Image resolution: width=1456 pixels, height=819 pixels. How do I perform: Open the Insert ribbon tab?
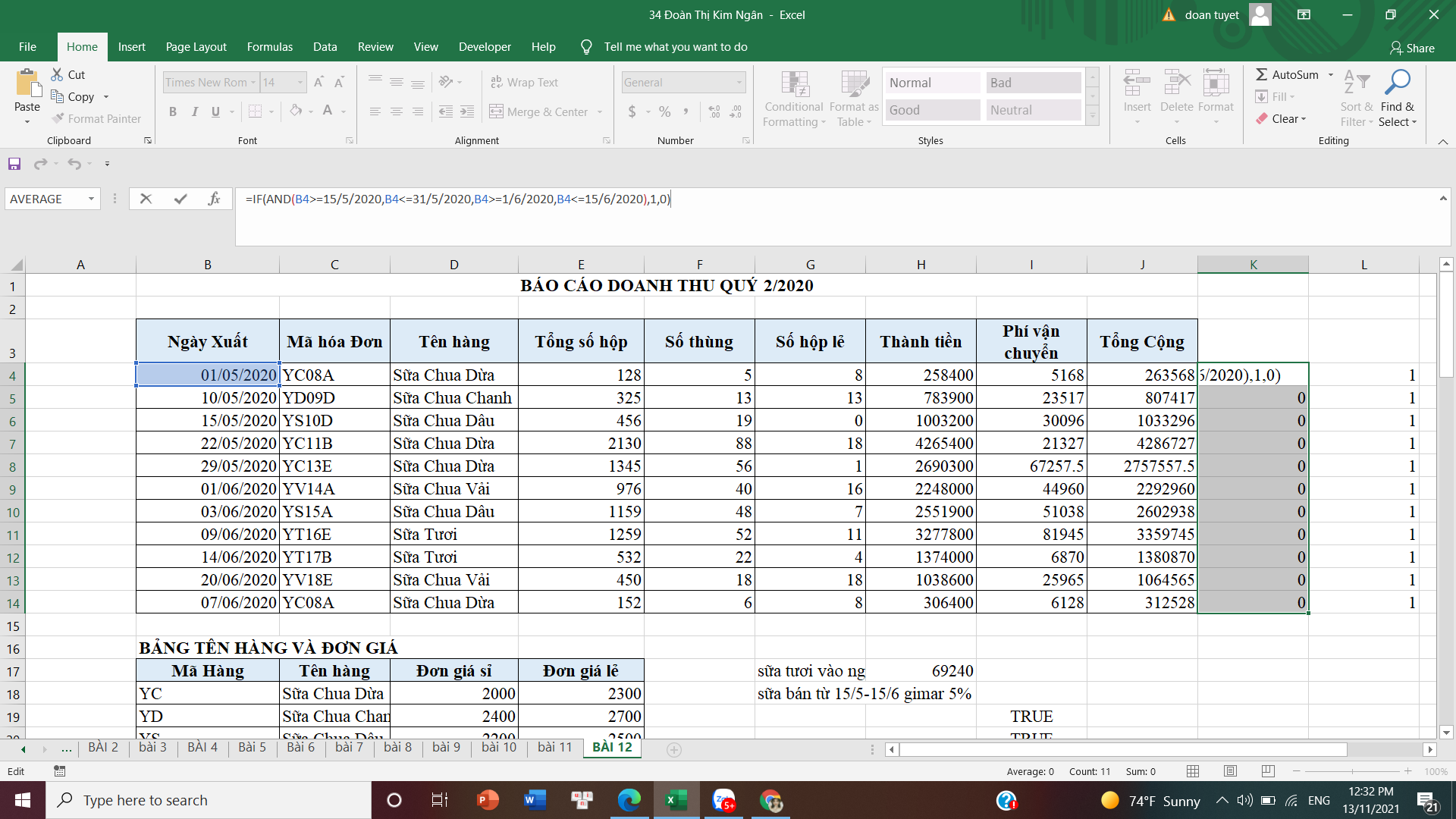point(131,47)
